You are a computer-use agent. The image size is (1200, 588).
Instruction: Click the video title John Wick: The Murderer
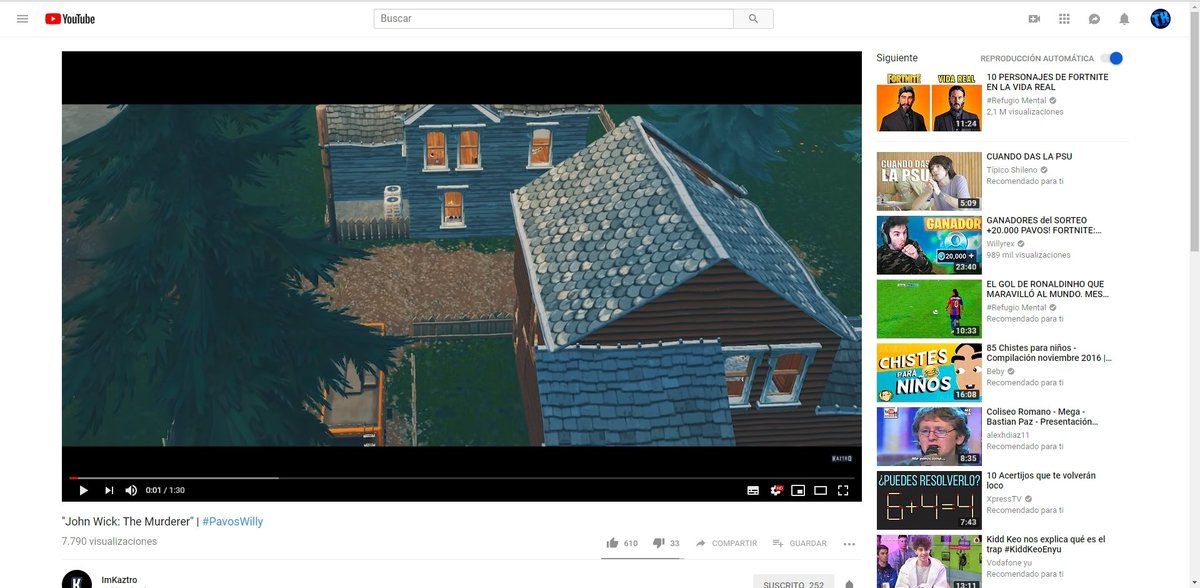[128, 522]
